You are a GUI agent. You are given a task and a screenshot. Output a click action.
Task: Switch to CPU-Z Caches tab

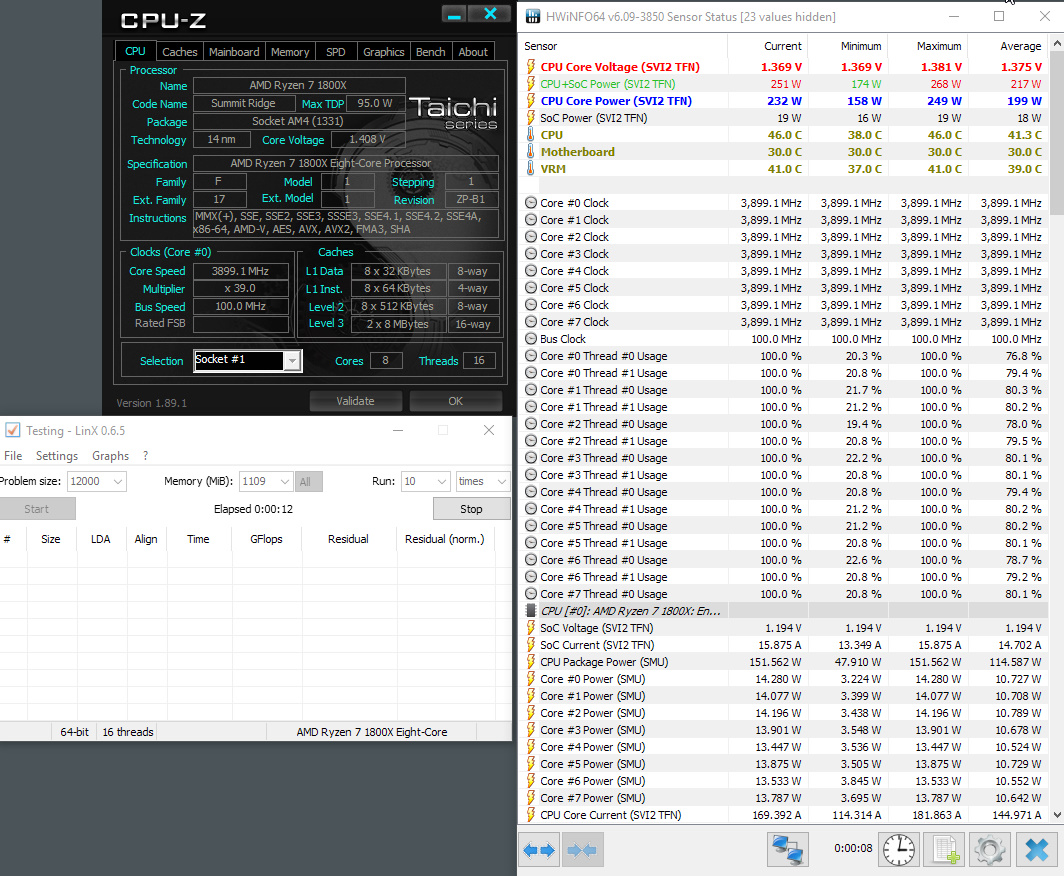(x=180, y=52)
